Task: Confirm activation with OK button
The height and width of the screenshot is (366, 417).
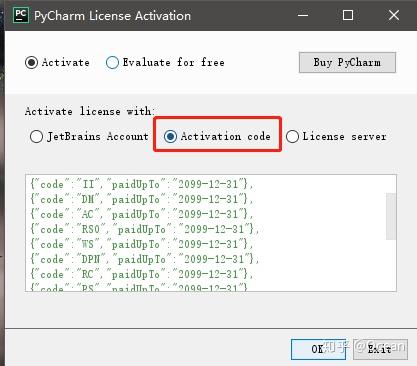Action: coord(318,349)
